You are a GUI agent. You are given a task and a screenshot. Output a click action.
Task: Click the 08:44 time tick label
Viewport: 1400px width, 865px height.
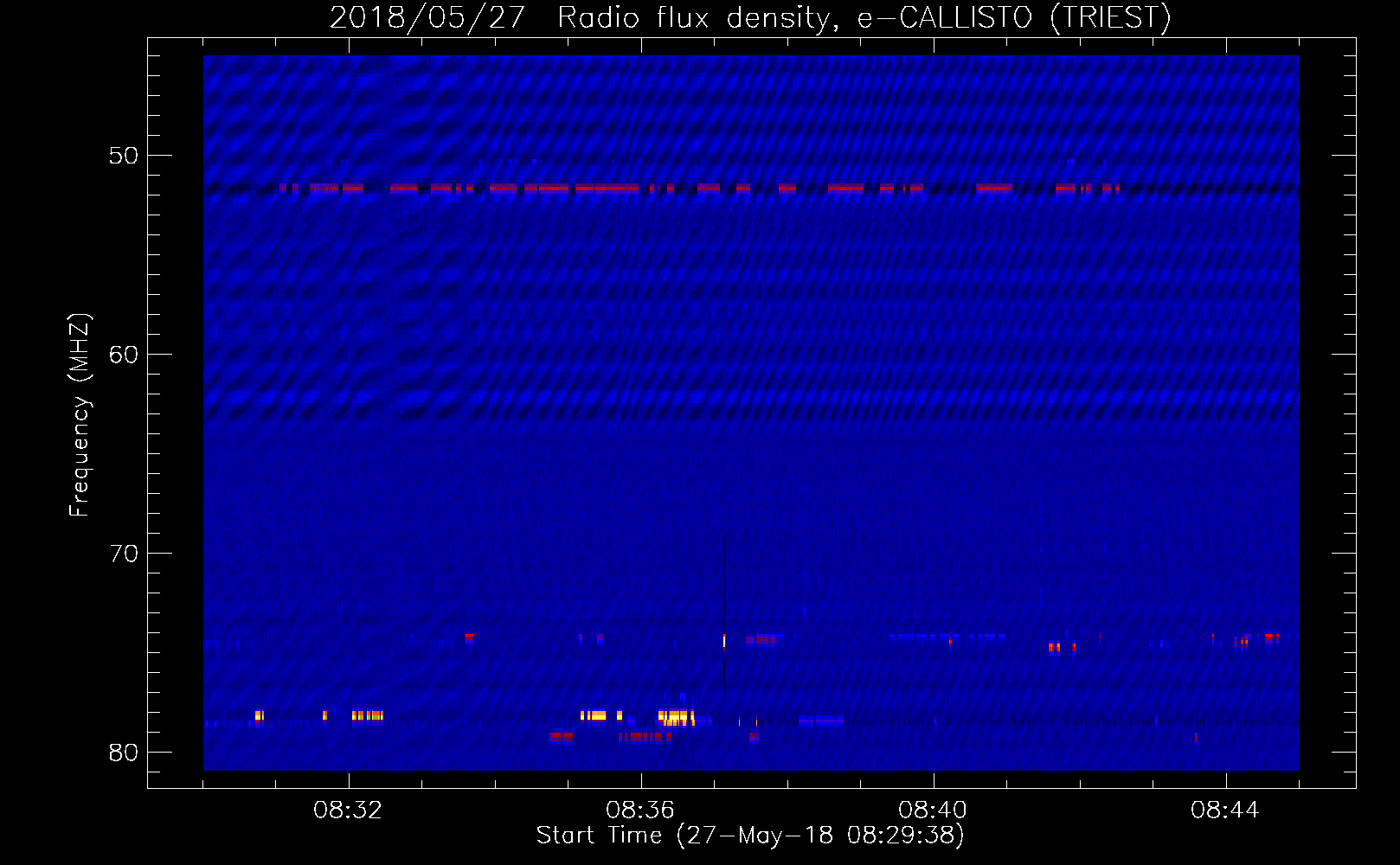tap(1225, 811)
